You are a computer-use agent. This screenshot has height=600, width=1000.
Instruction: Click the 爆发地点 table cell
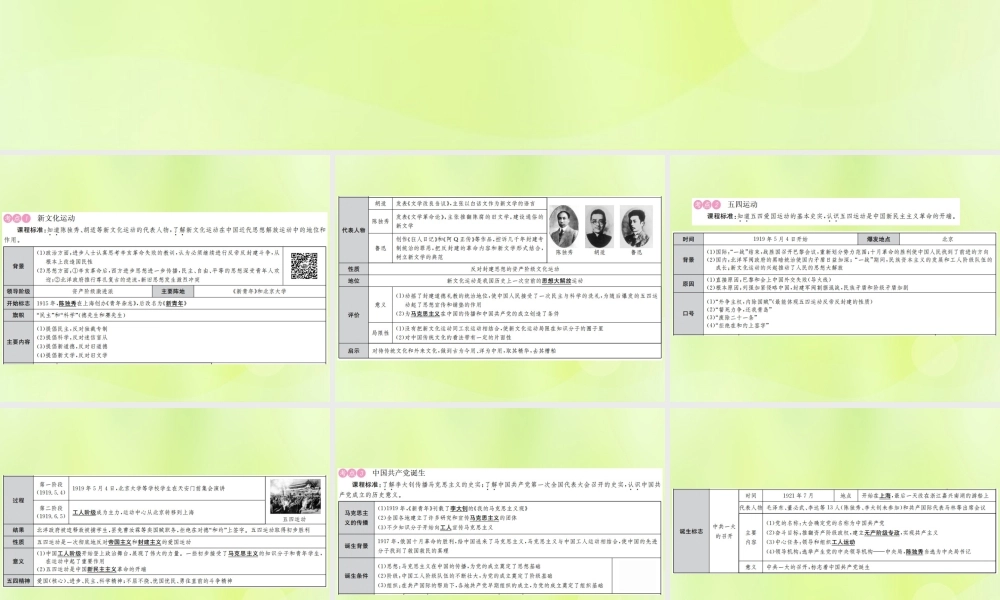(879, 239)
